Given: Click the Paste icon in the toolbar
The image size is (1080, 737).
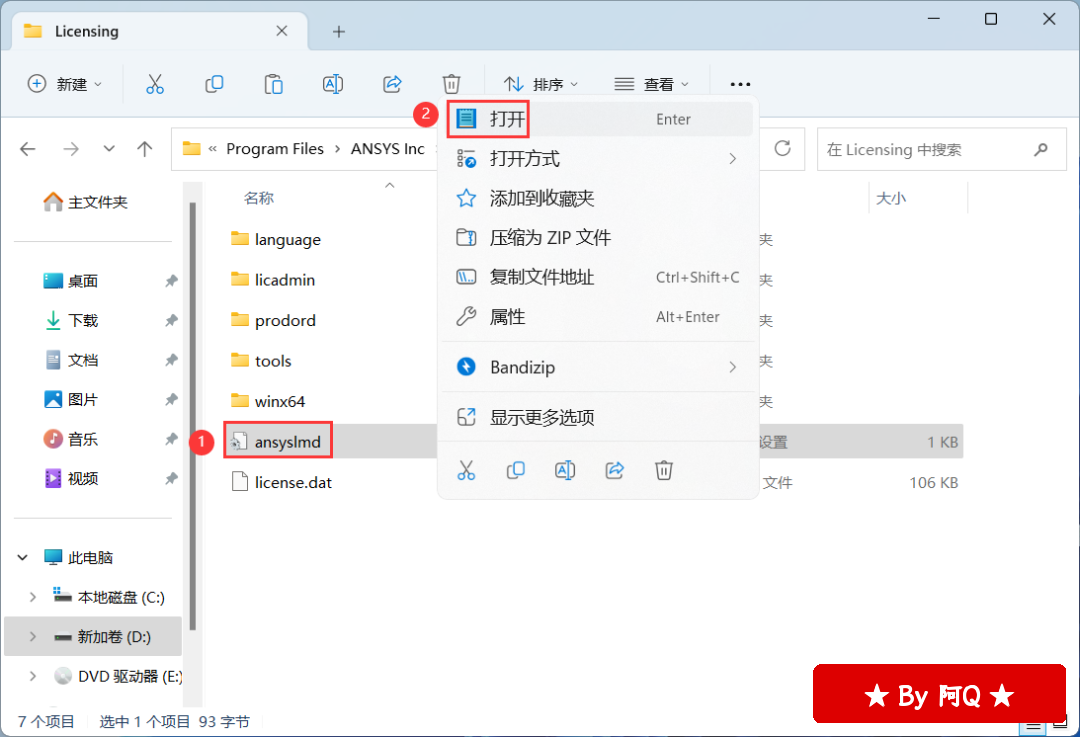Looking at the screenshot, I should pos(273,84).
